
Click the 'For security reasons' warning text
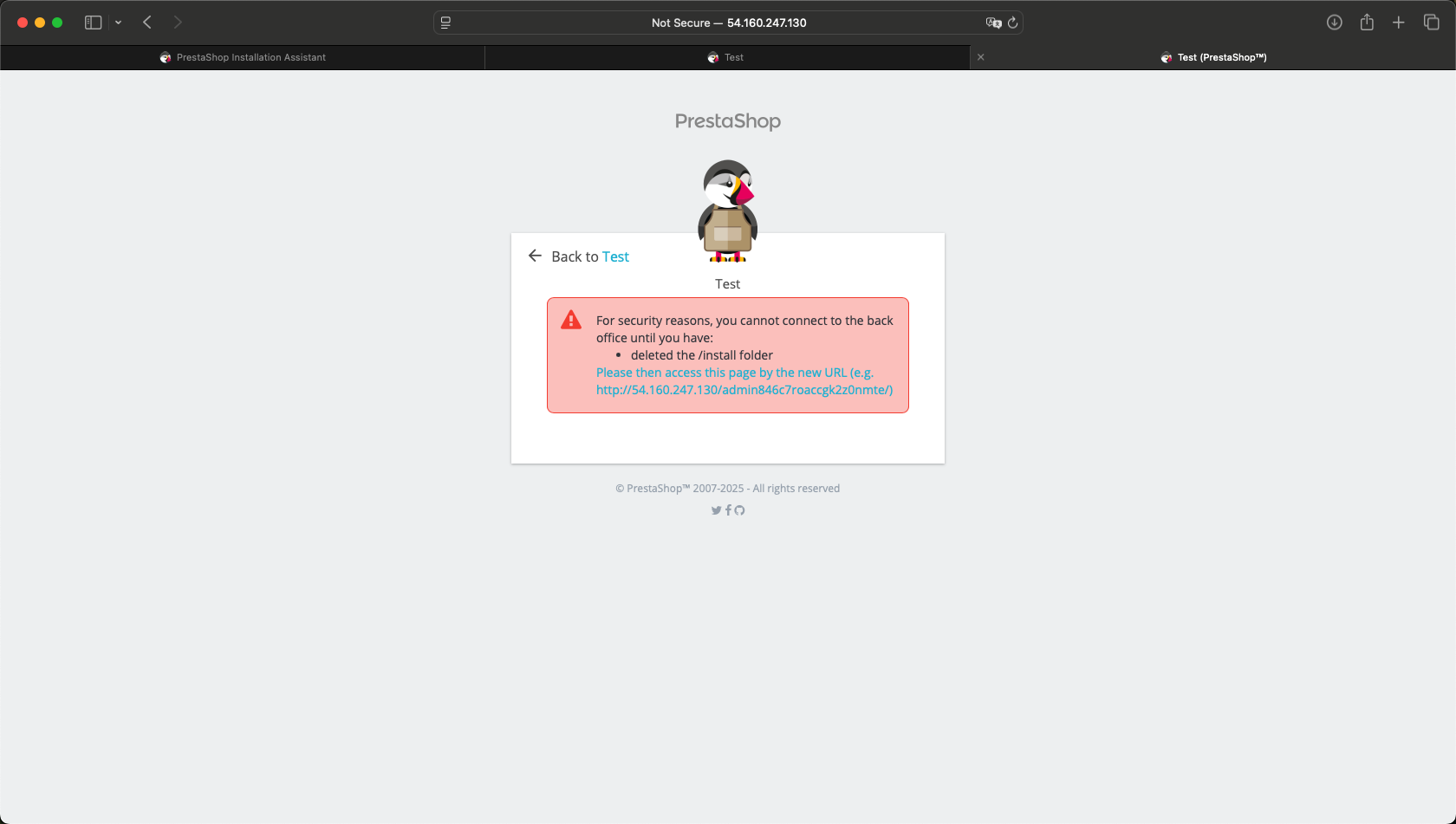[x=744, y=329]
